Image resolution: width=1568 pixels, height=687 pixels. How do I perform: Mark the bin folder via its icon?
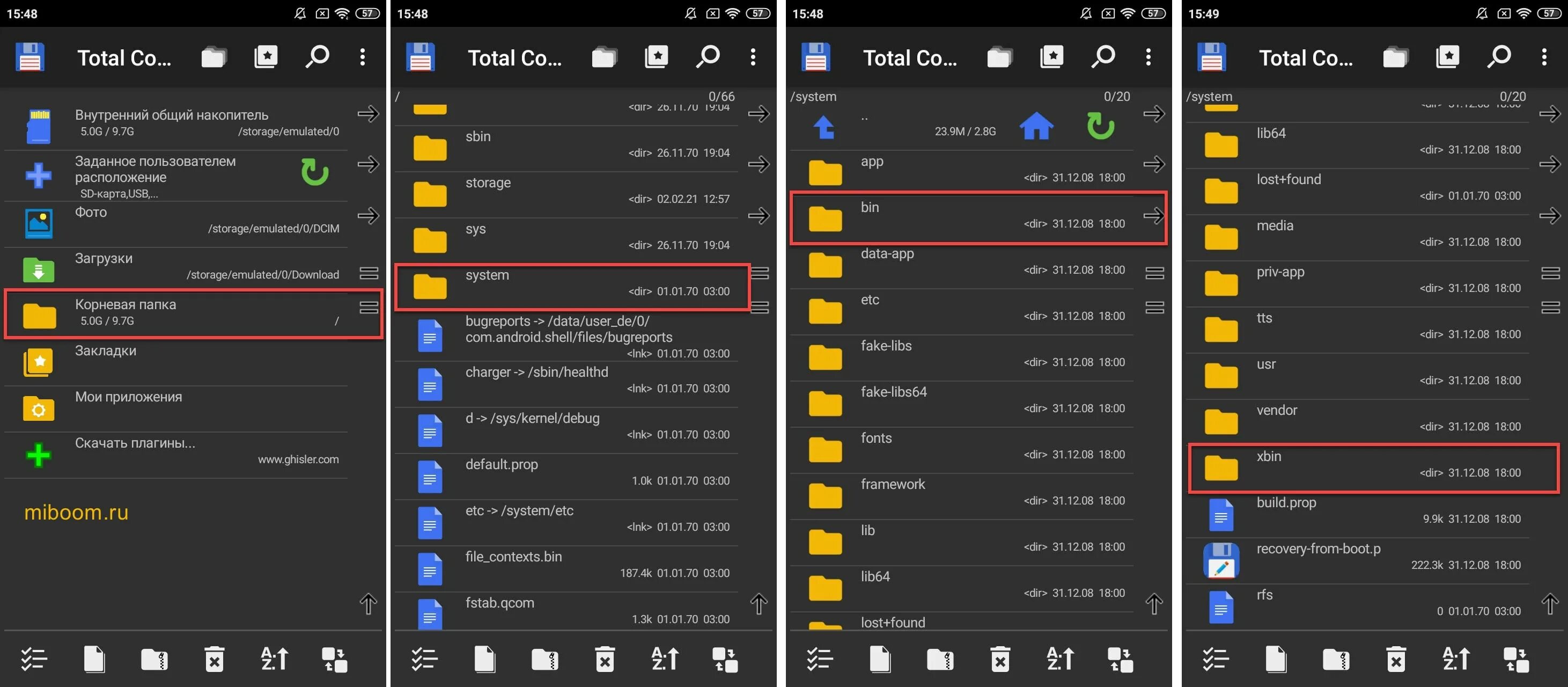[x=825, y=218]
